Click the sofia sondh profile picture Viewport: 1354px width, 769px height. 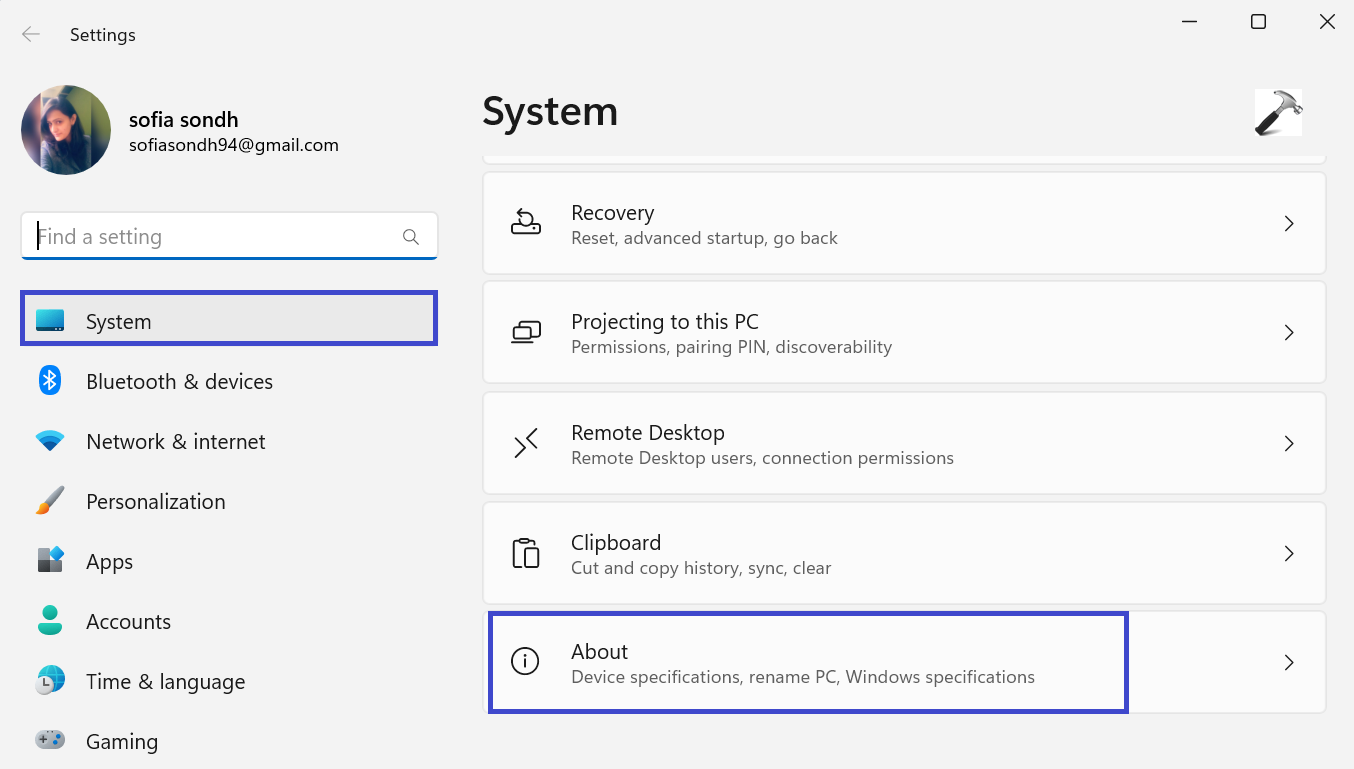tap(66, 130)
